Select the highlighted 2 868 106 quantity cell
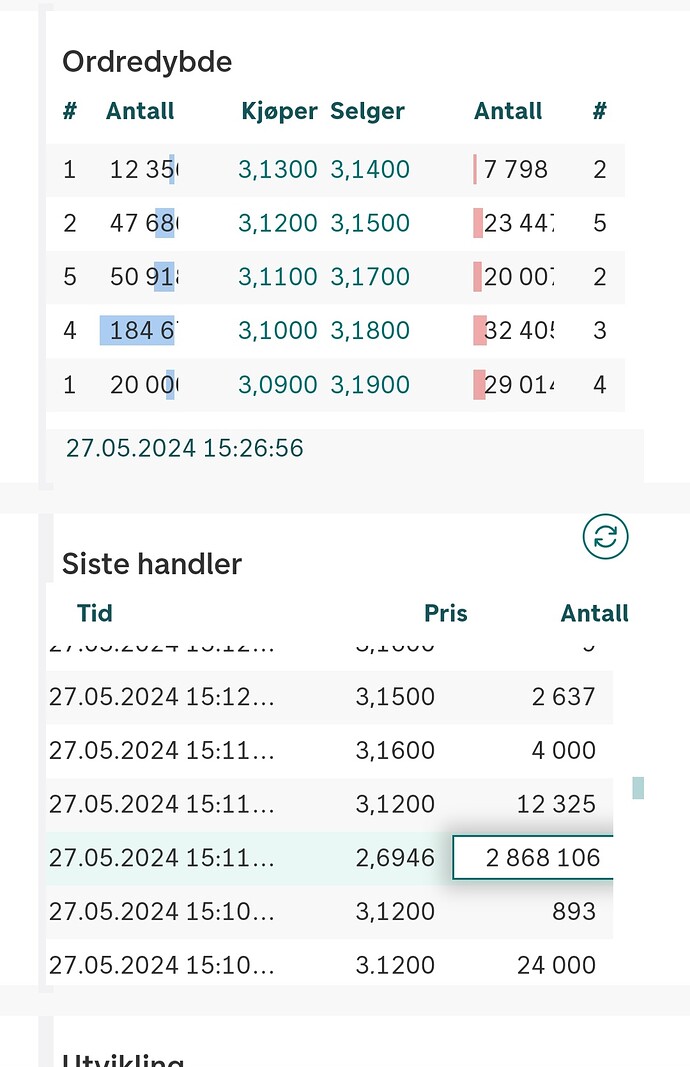690x1067 pixels. (533, 857)
